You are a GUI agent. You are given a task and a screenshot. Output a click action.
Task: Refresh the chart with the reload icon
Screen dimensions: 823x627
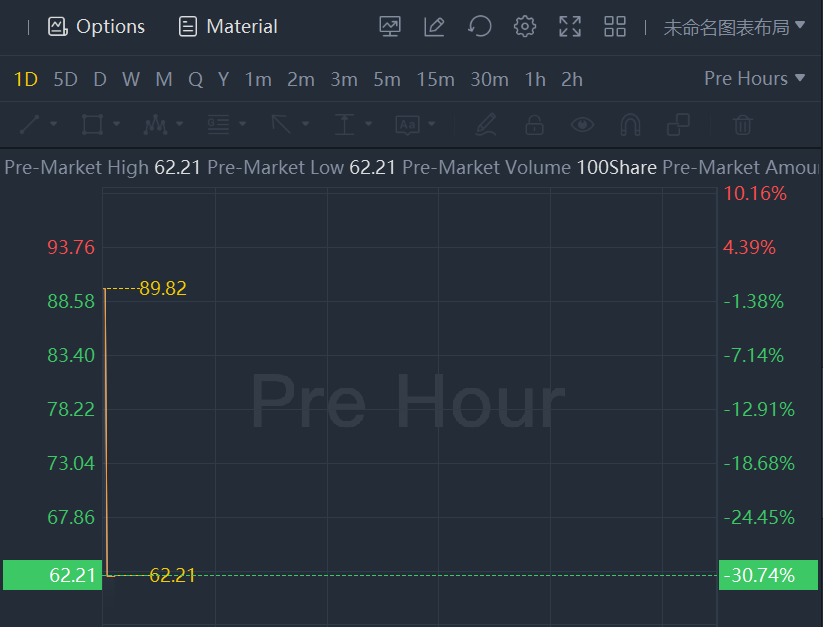click(x=480, y=27)
